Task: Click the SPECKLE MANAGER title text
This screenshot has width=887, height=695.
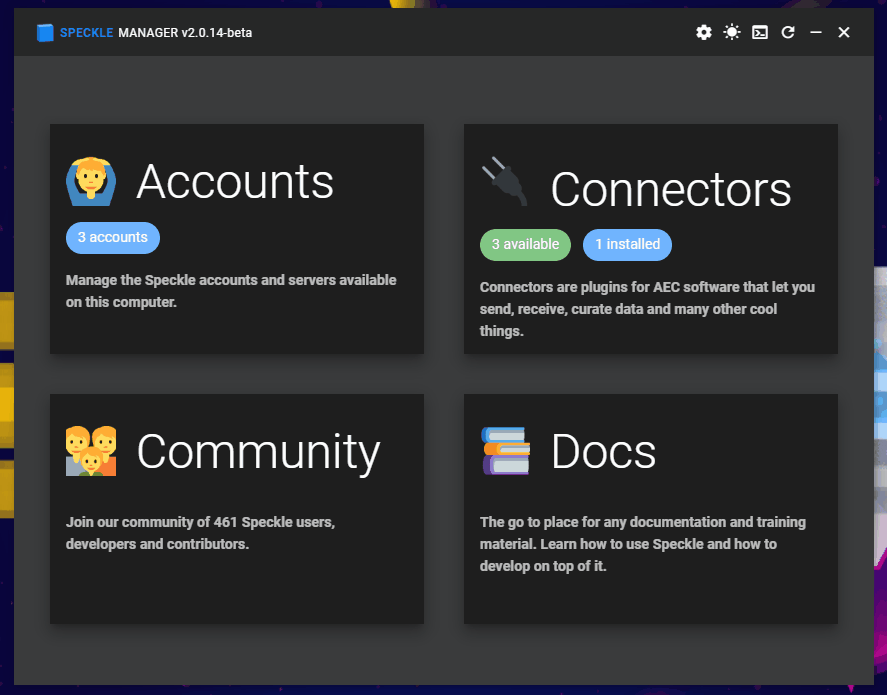Action: [x=156, y=33]
